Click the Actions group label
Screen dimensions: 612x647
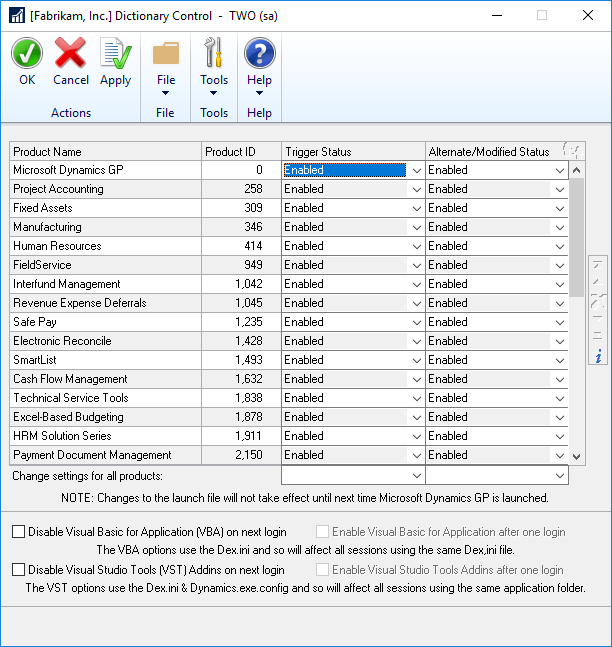(x=71, y=113)
